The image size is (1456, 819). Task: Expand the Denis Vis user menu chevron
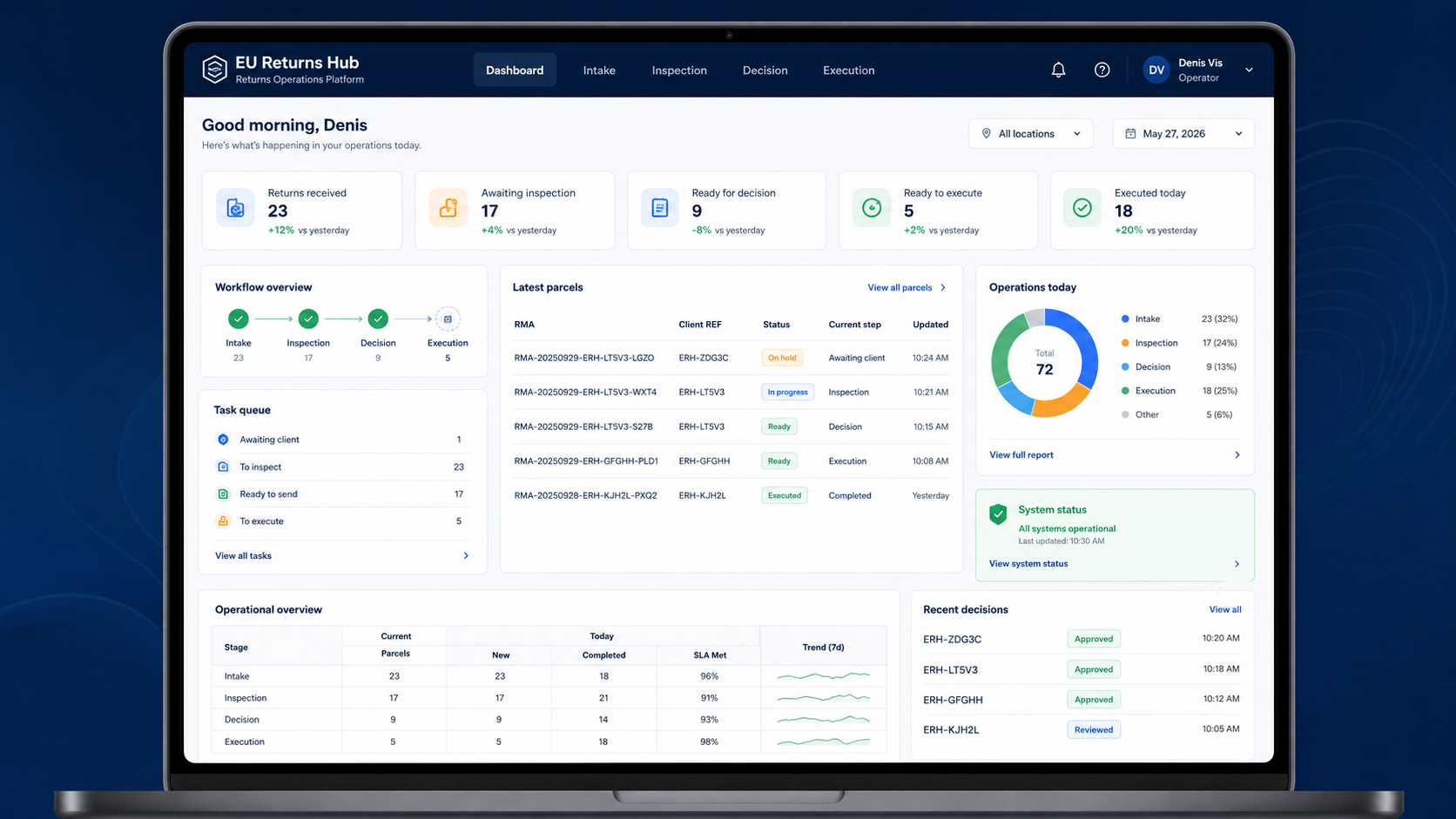pos(1249,70)
